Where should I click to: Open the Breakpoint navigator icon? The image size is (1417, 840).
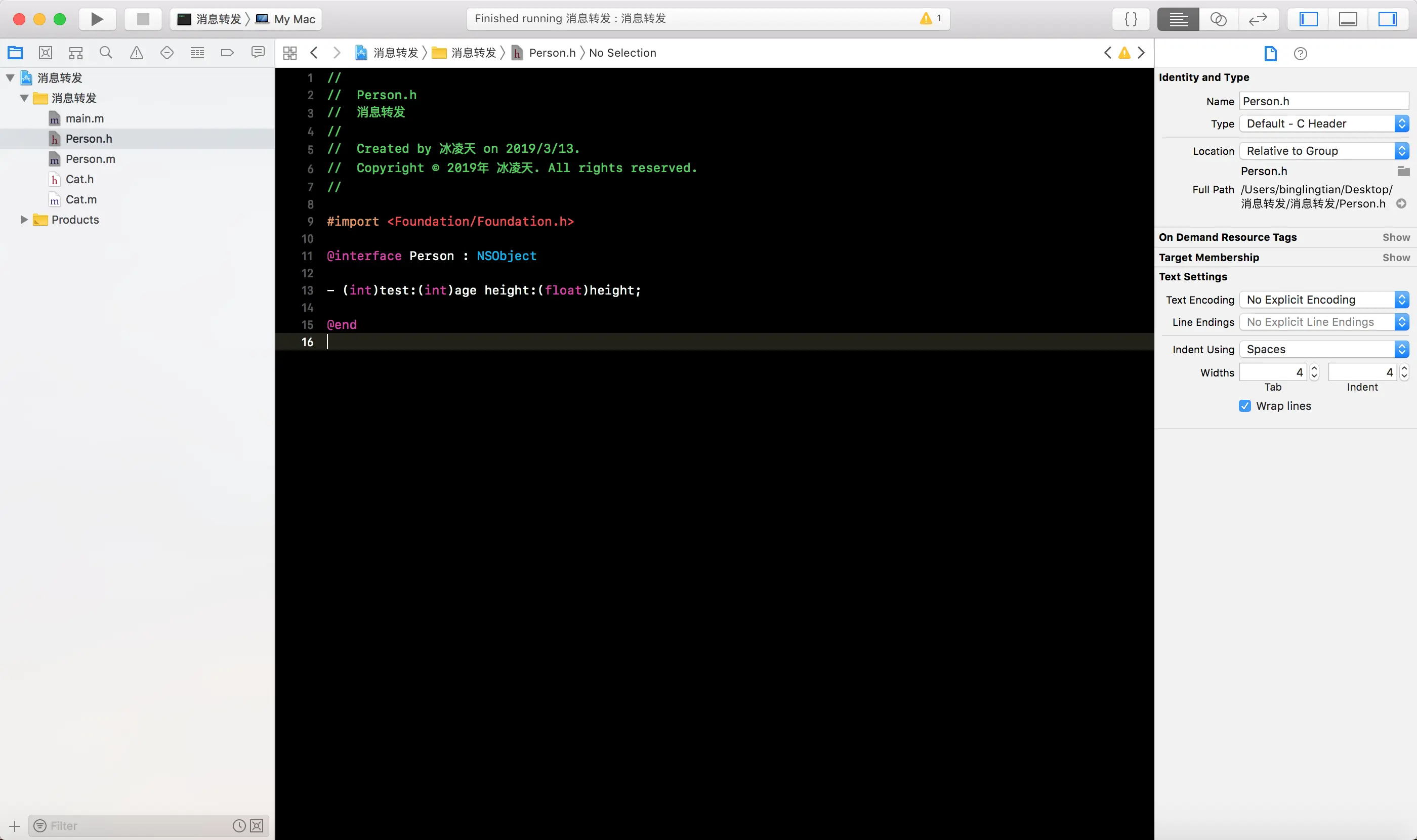click(x=227, y=53)
